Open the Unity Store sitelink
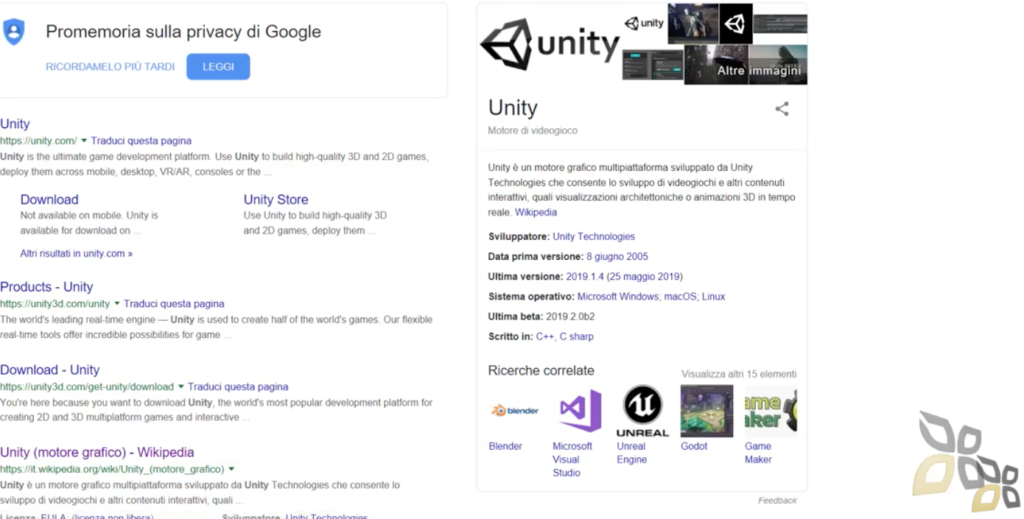Screen dimensions: 1024x519 tap(276, 200)
